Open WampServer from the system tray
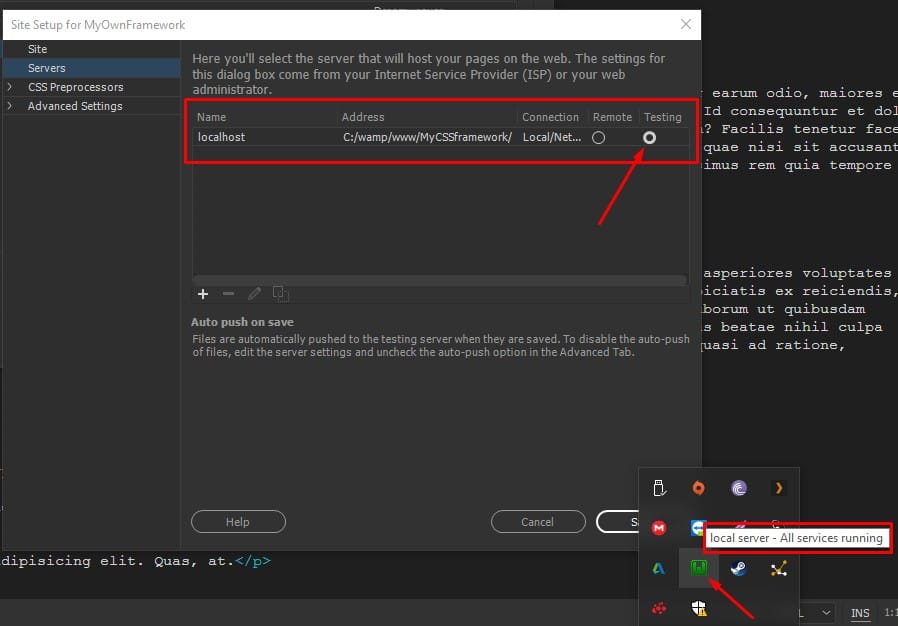Screen dimensions: 898x626 (699, 569)
